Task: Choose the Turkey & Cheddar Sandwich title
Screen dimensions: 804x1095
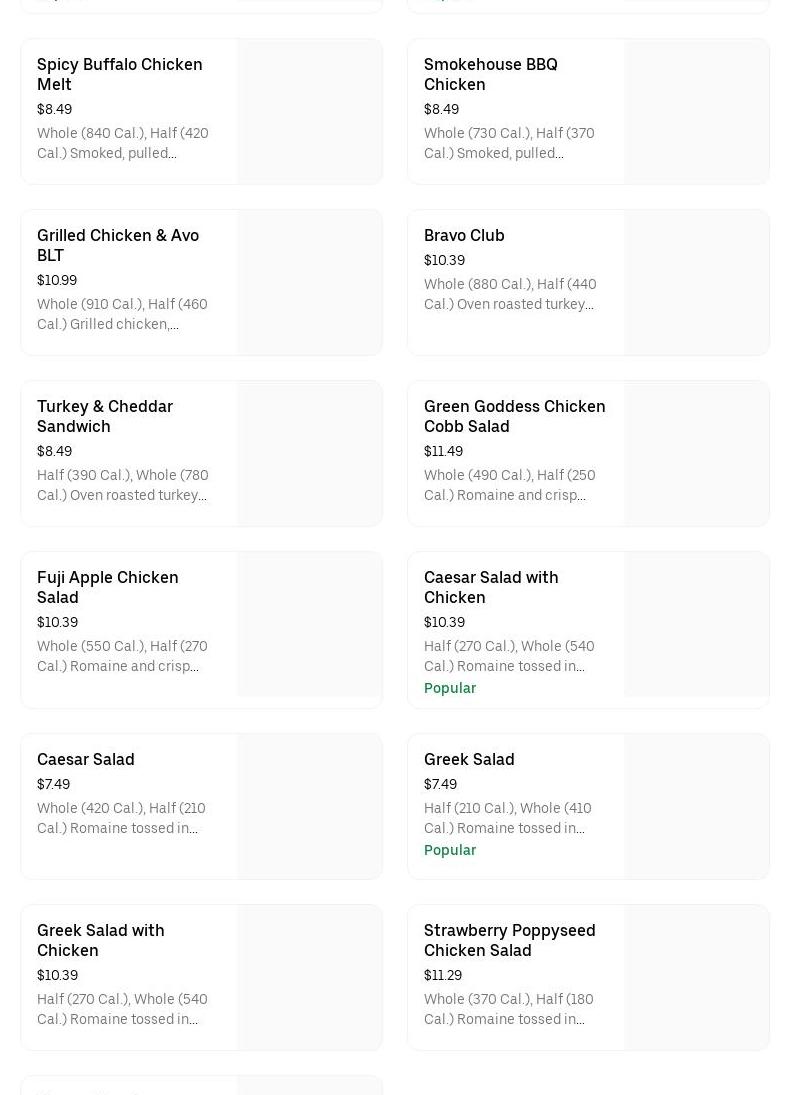Action: (105, 416)
